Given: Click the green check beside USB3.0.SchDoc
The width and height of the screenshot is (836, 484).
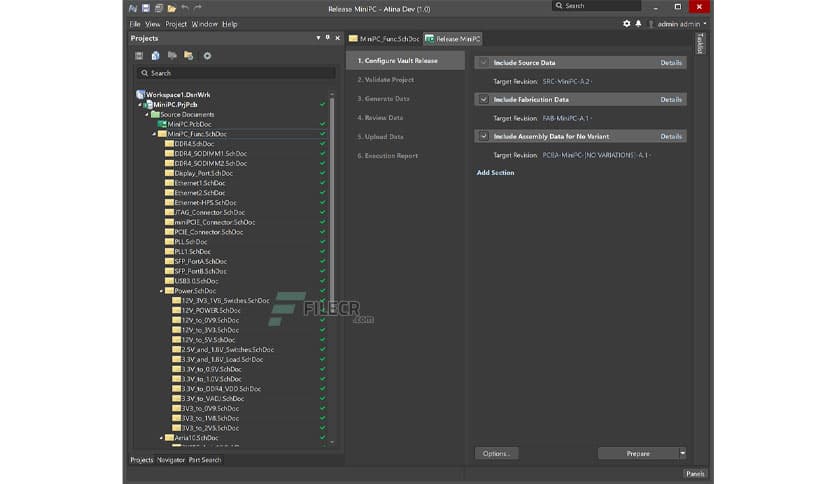Looking at the screenshot, I should (x=322, y=280).
